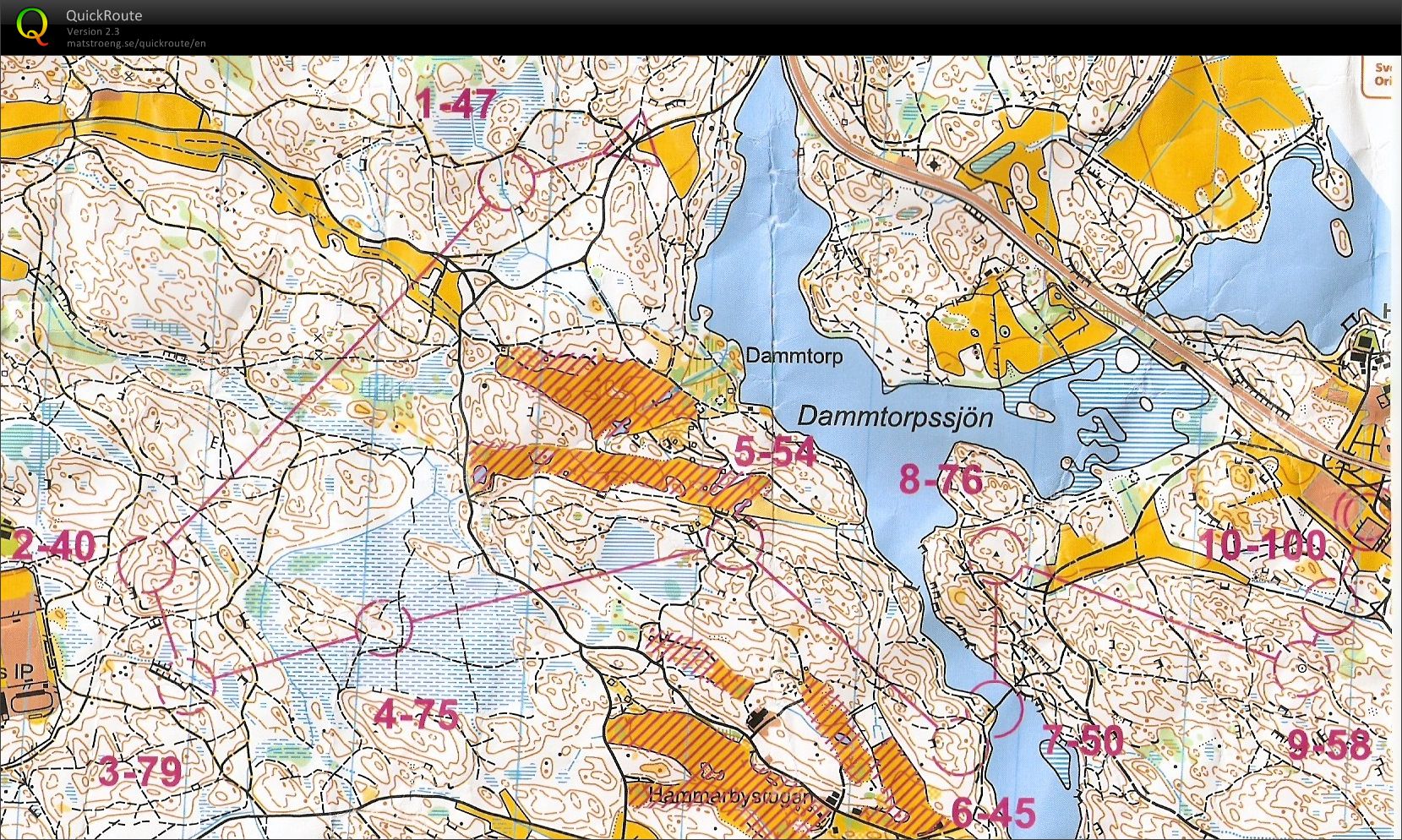Click control label 4-75
This screenshot has height=840, width=1402.
pyautogui.click(x=416, y=715)
